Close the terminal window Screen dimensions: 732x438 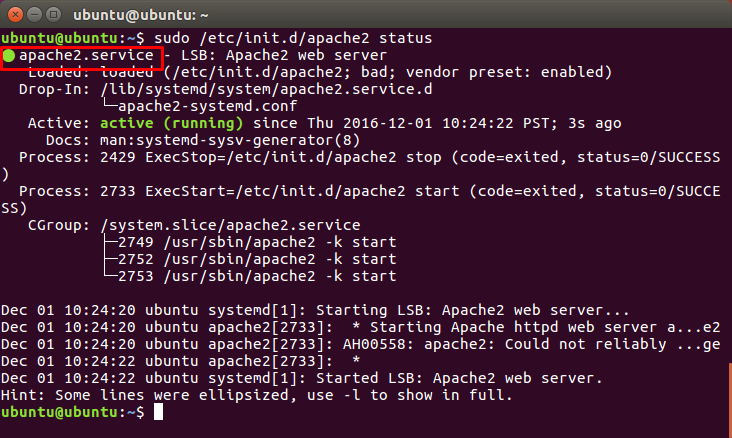point(13,13)
